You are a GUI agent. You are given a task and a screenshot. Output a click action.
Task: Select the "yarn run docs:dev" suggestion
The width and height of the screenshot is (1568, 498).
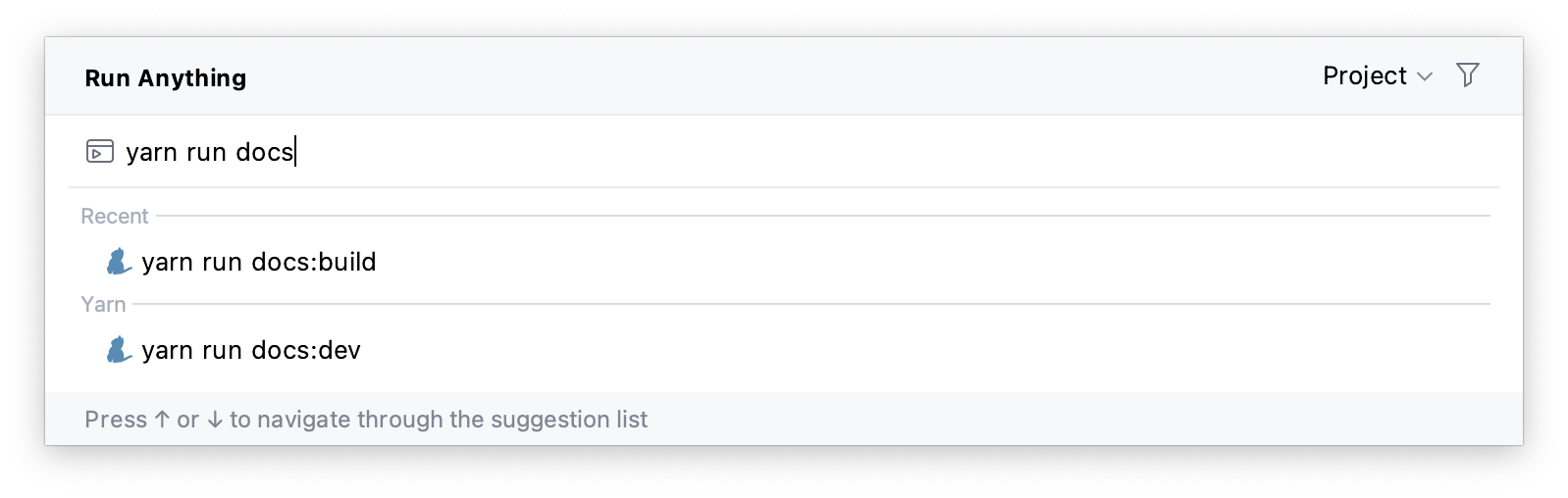(x=251, y=350)
